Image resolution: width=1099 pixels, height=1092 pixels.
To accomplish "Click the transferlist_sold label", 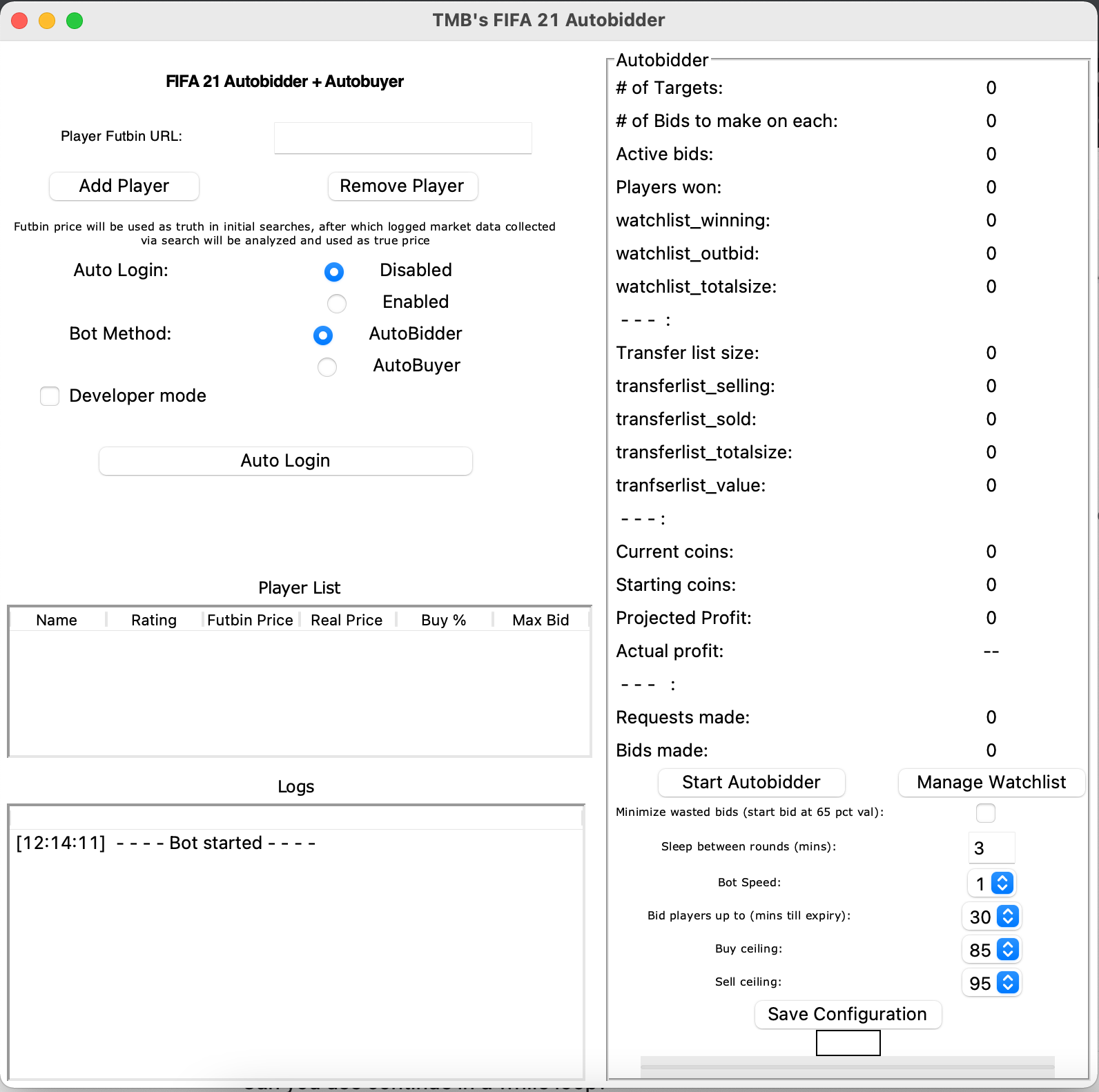I will 686,420.
